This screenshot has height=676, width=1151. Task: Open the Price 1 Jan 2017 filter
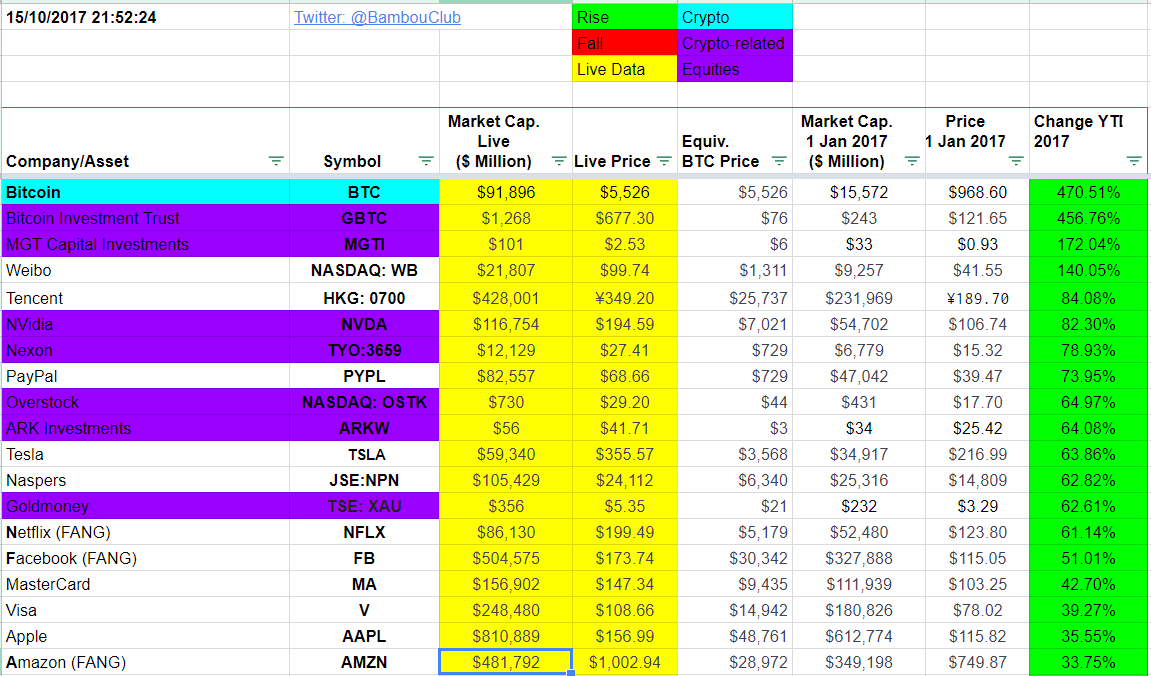point(1016,161)
